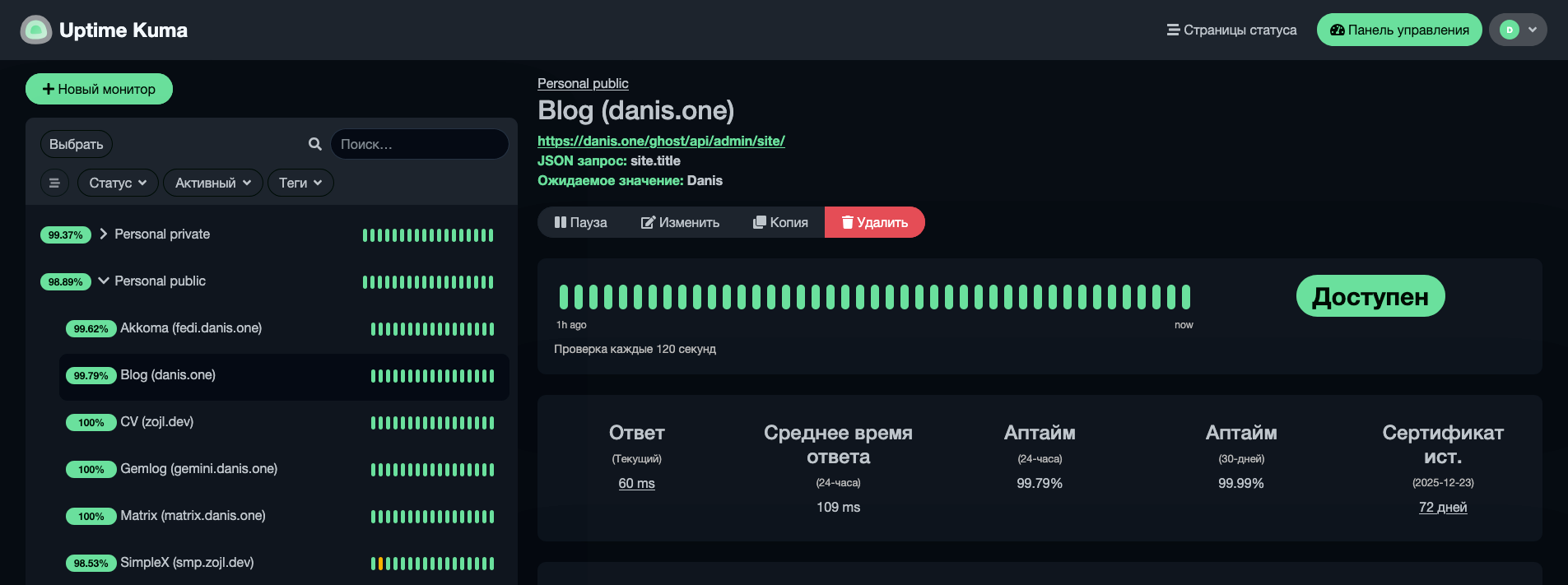Open the danis.one ghost API URL link
The image size is (1568, 585).
(661, 141)
